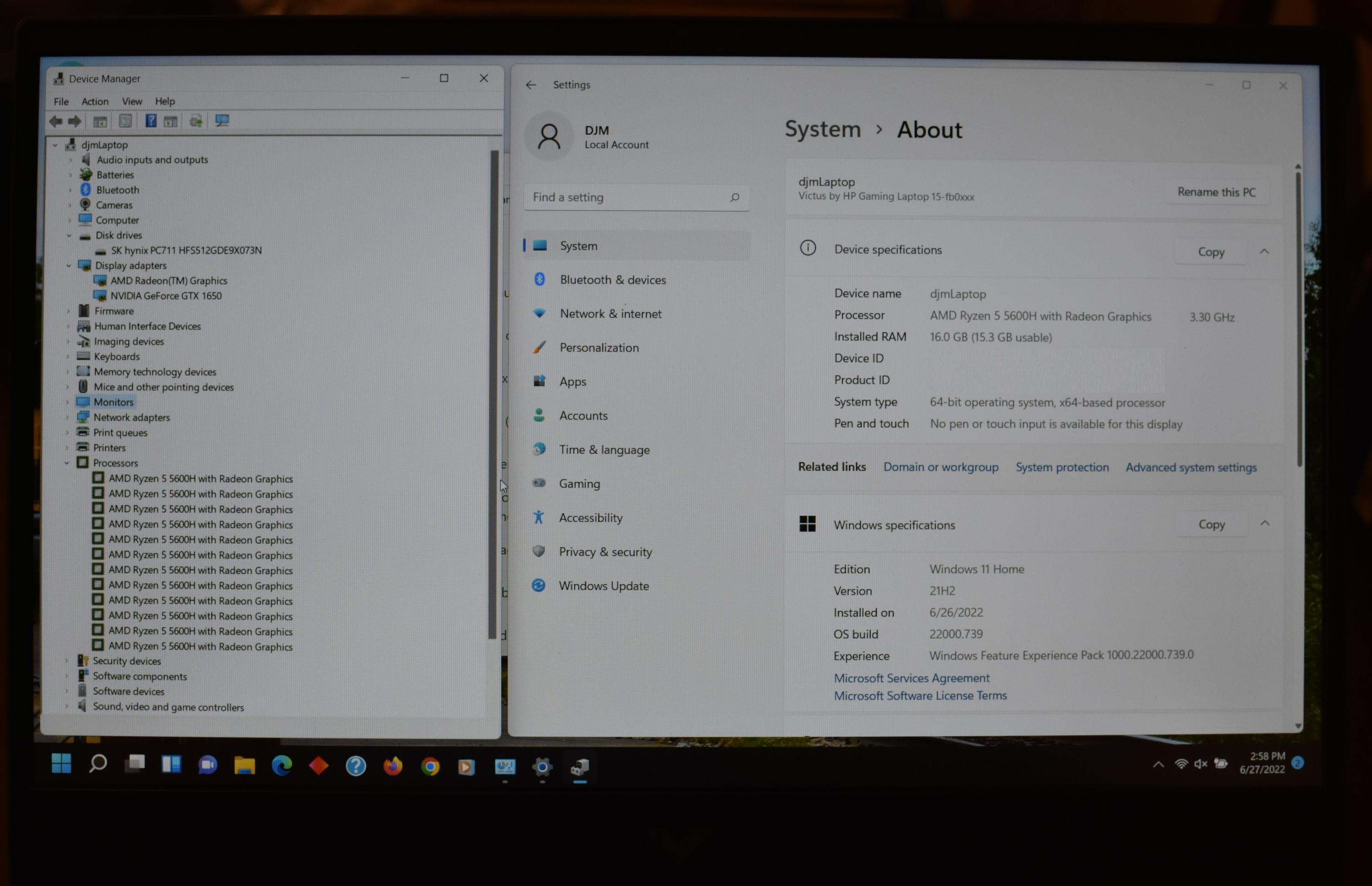Screen dimensions: 1372x886
Task: Collapse the Device specifications section
Action: (1264, 251)
